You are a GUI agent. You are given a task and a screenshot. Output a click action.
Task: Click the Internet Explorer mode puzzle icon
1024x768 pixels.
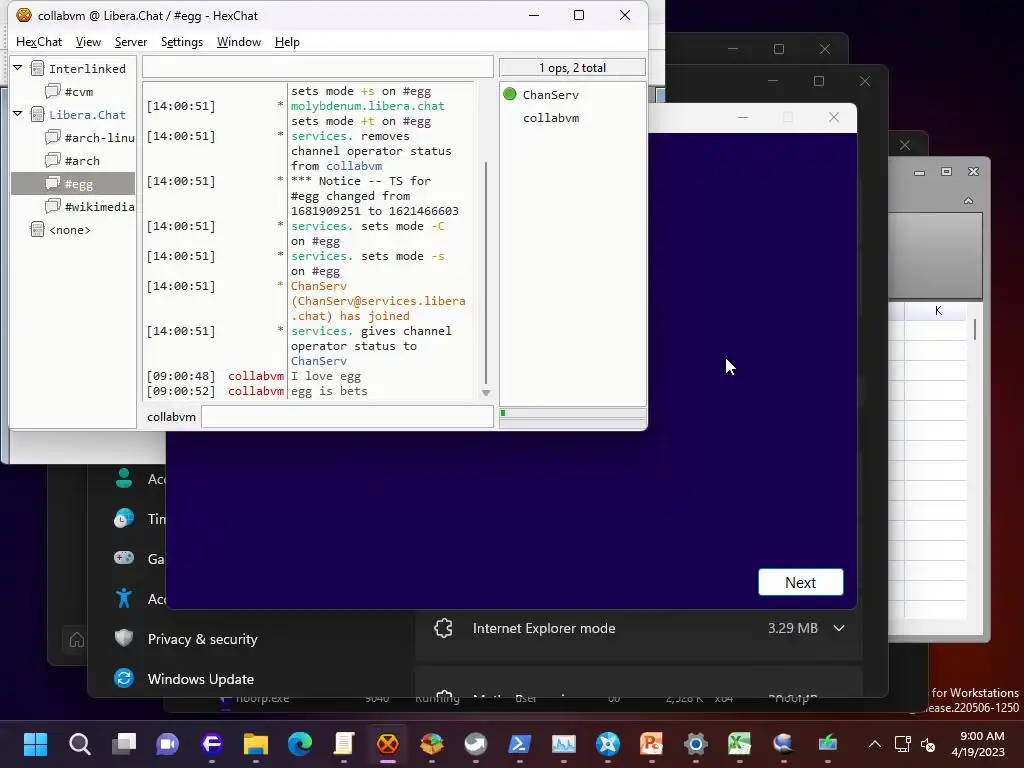click(443, 628)
